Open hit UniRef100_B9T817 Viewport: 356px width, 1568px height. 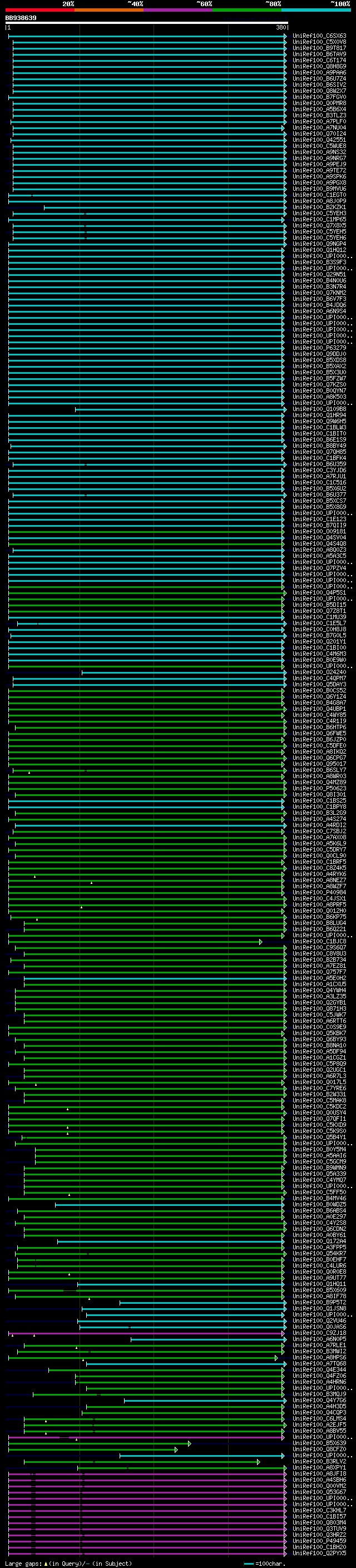coord(319,48)
